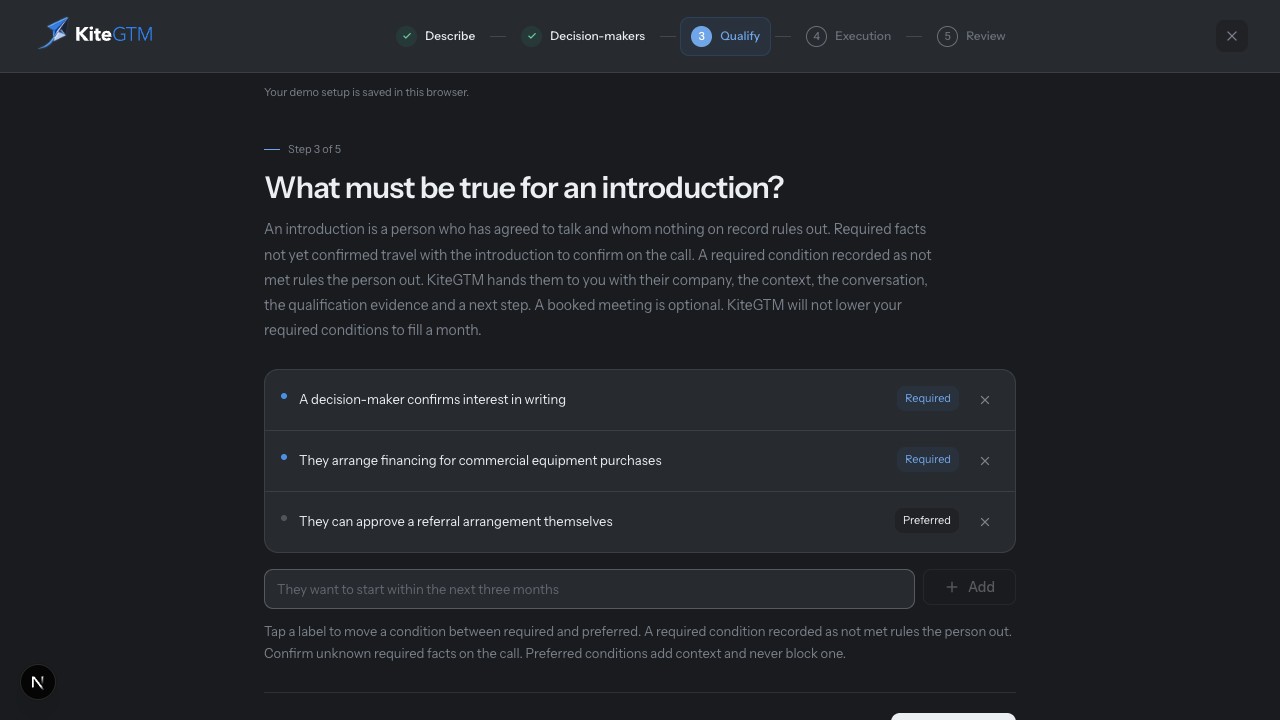Image resolution: width=1280 pixels, height=720 pixels.
Task: Click the text 'A decision-maker confirms interest in writing'
Action: point(432,399)
